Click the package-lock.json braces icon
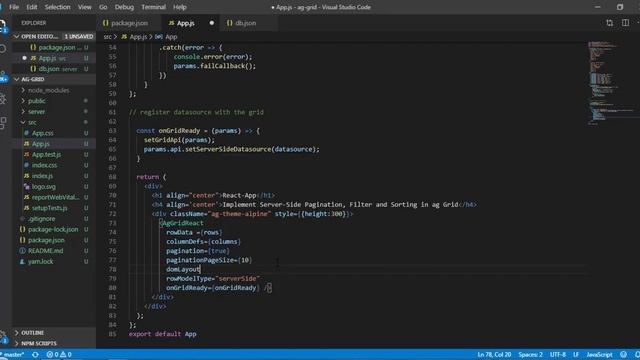Image resolution: width=640 pixels, height=360 pixels. pyautogui.click(x=22, y=229)
